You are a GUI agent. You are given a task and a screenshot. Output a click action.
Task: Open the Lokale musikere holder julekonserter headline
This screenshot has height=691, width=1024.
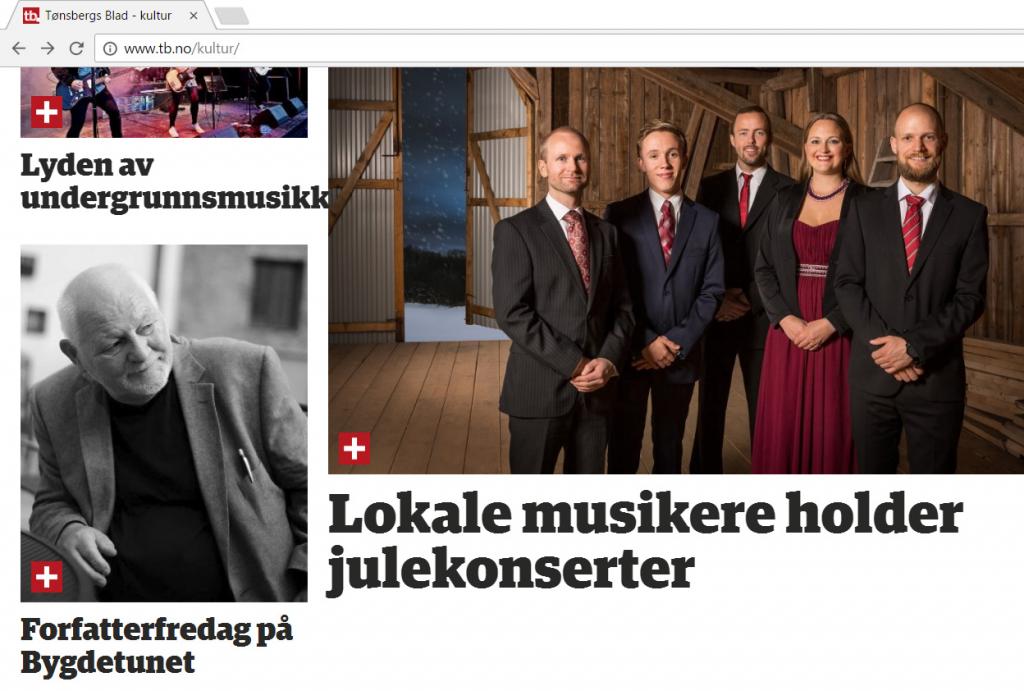pos(645,542)
